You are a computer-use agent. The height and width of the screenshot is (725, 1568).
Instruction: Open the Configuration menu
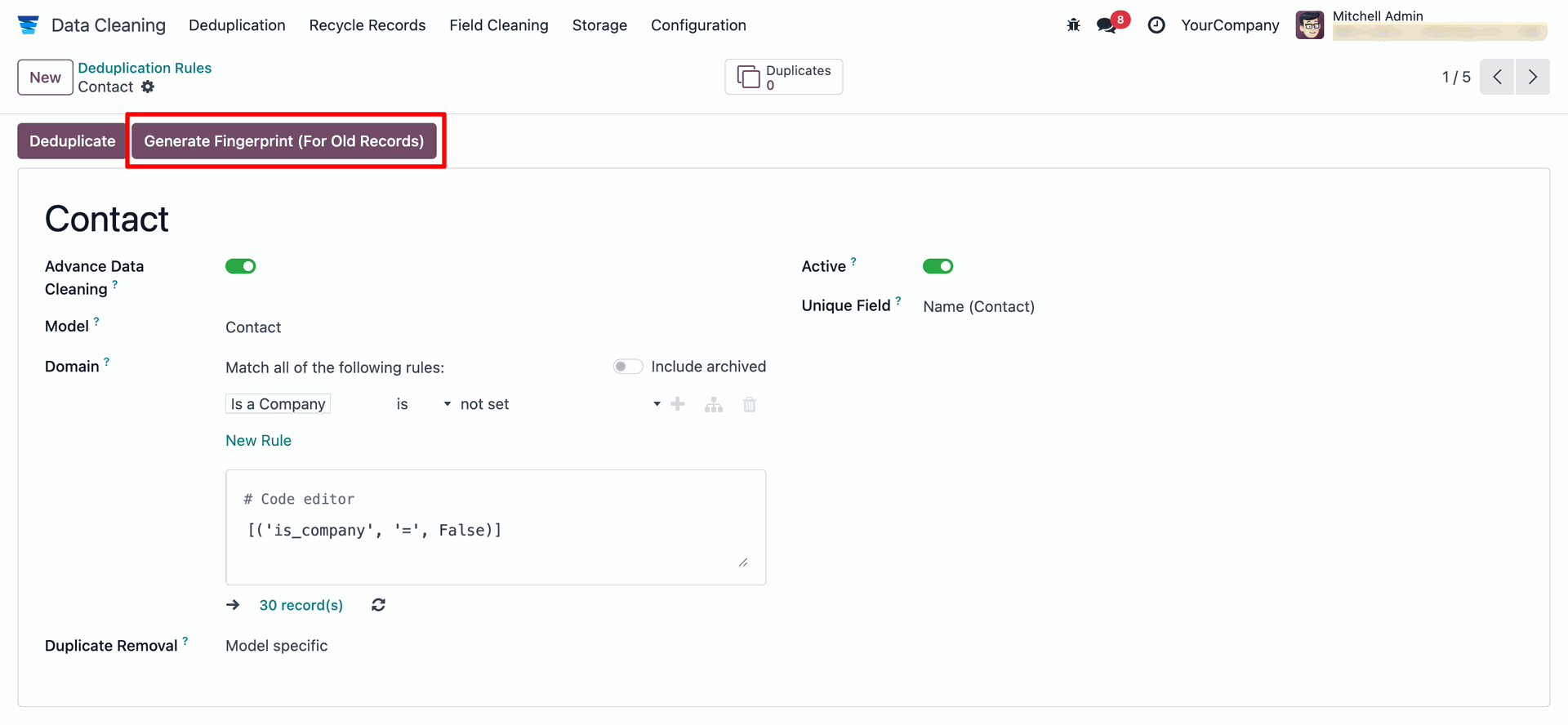(698, 25)
